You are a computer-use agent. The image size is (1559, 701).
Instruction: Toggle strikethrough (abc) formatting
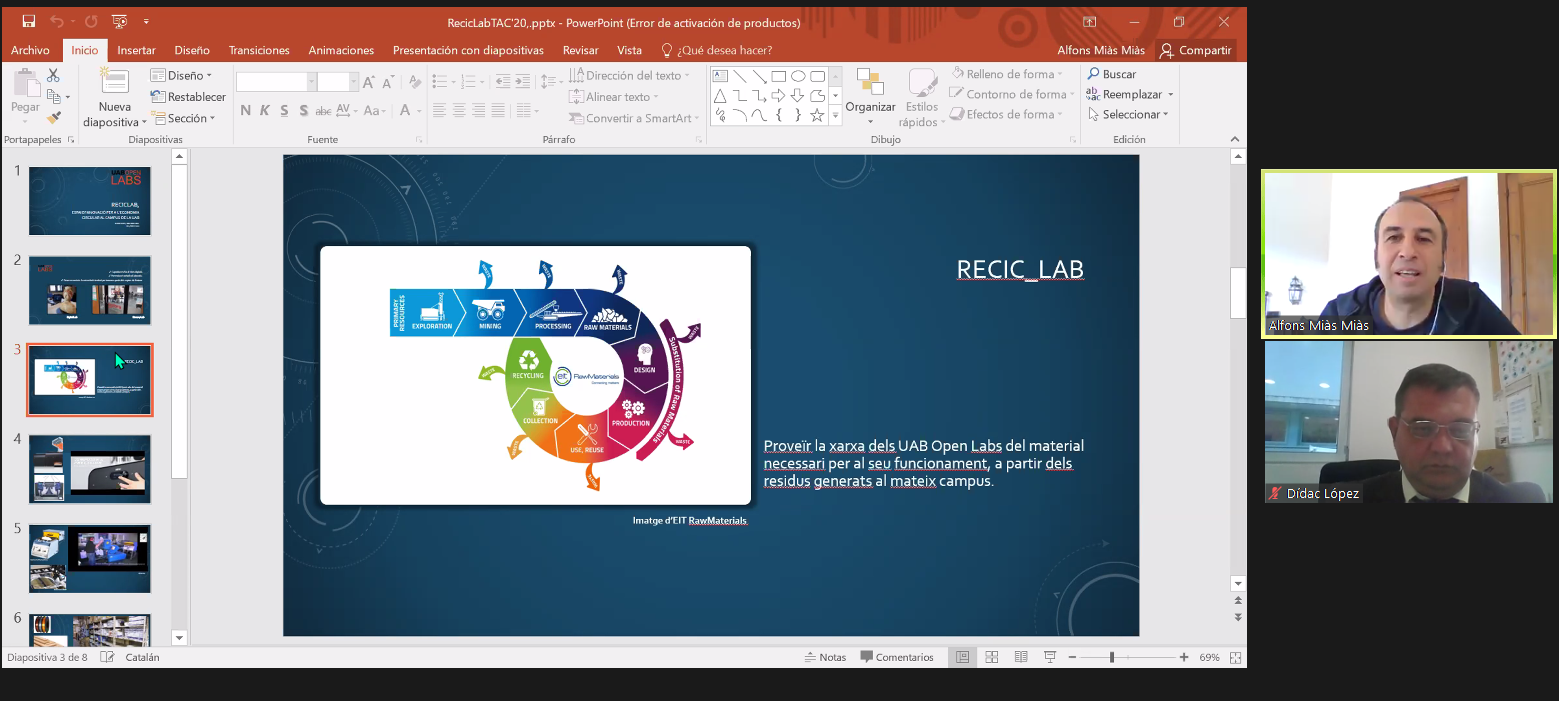[x=323, y=111]
